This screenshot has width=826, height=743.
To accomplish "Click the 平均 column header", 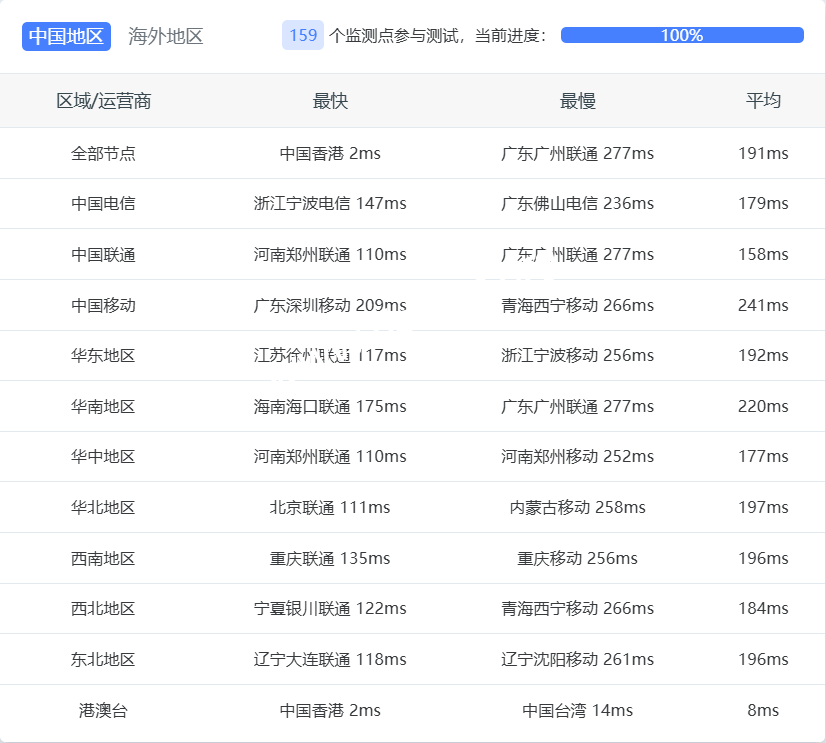I will [763, 101].
